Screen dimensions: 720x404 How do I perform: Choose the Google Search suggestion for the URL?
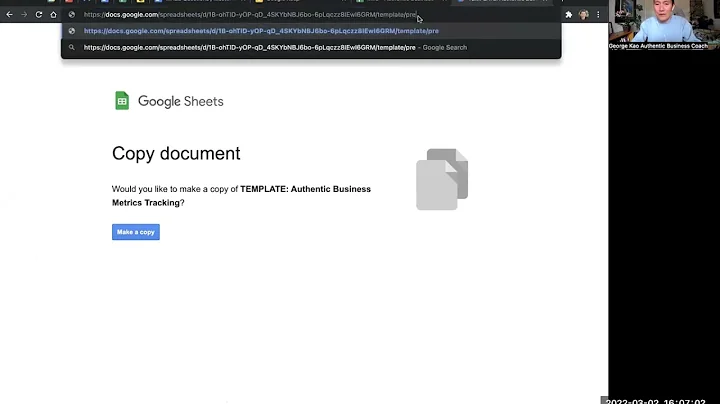tap(311, 47)
